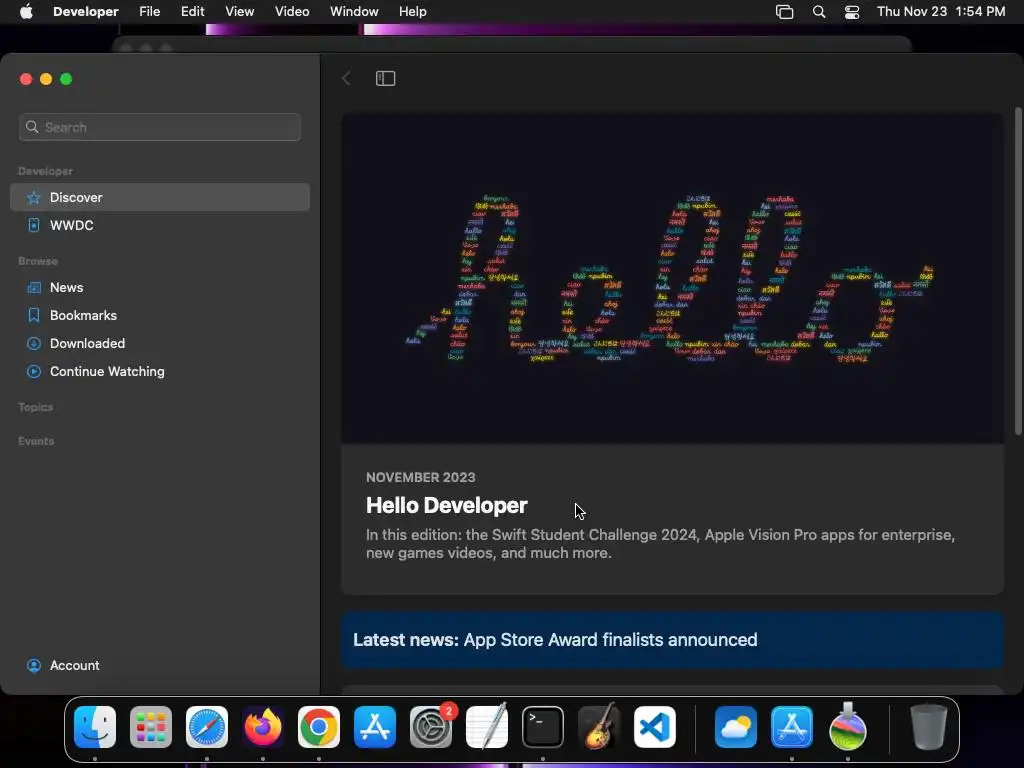The image size is (1024, 768).
Task: Zoom window with green button
Action: 66,79
